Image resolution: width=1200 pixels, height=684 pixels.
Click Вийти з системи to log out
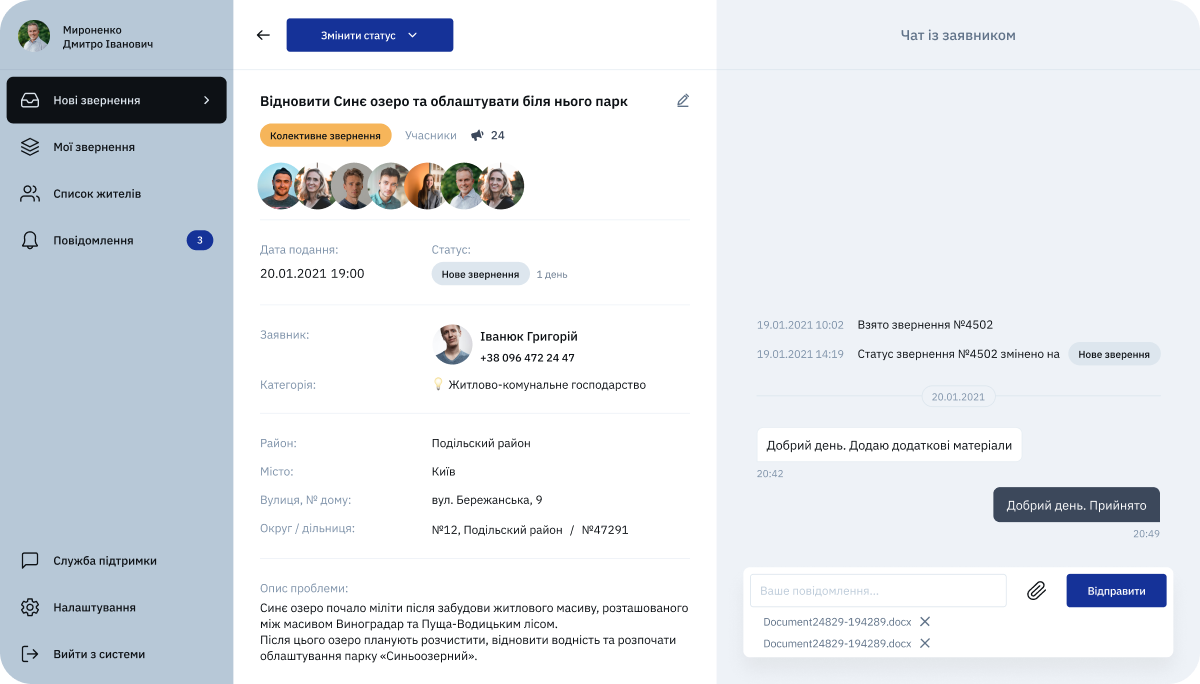(98, 654)
